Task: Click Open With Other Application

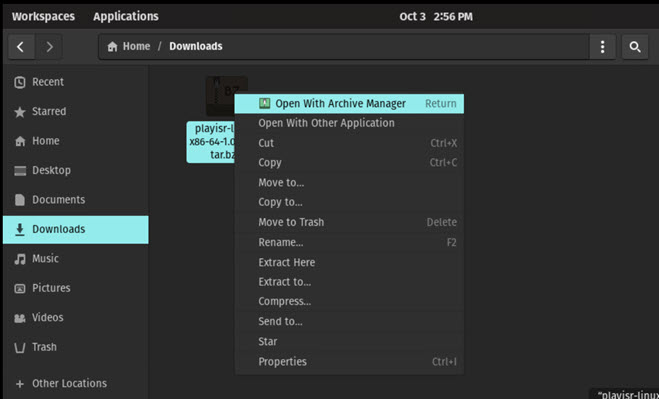Action: pos(349,123)
